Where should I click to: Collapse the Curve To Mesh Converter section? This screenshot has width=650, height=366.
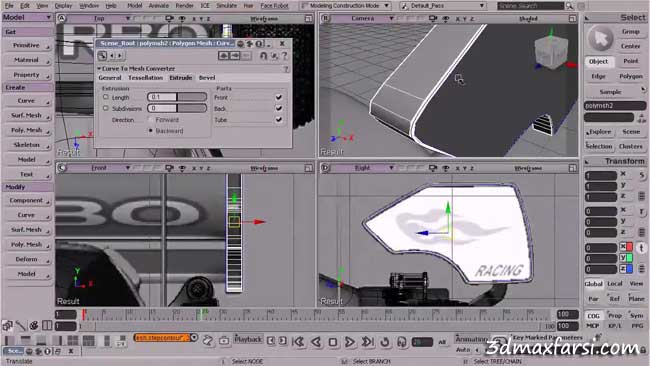99,68
